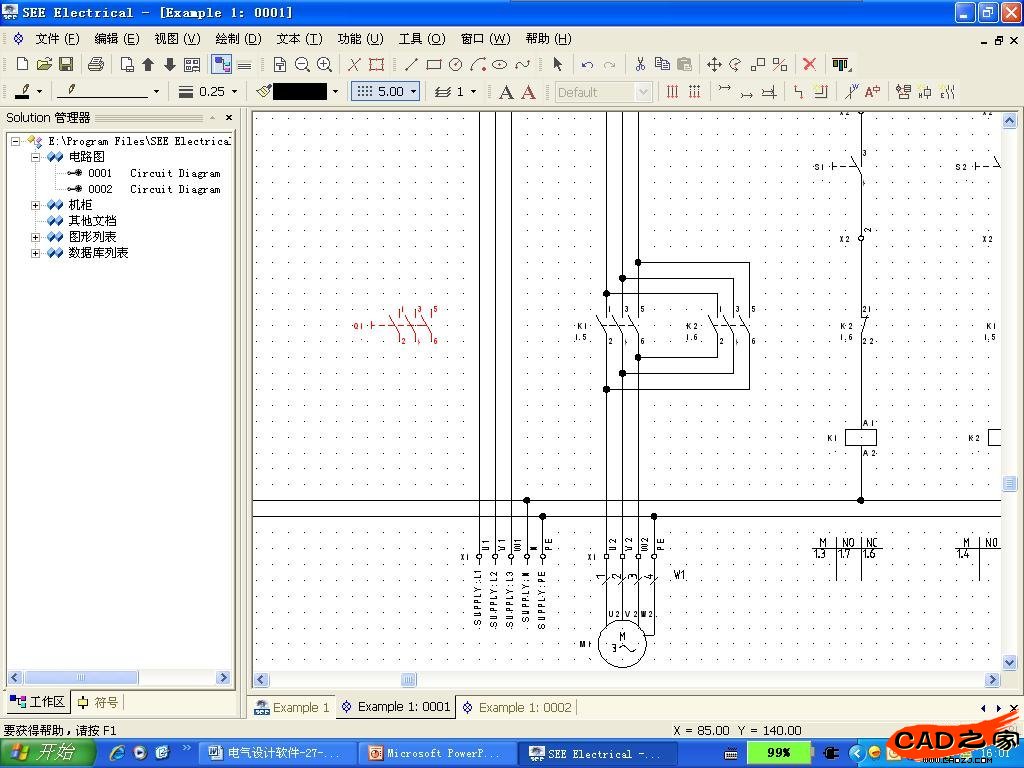Open the 绘制(D) menu
The width and height of the screenshot is (1024, 768).
238,39
